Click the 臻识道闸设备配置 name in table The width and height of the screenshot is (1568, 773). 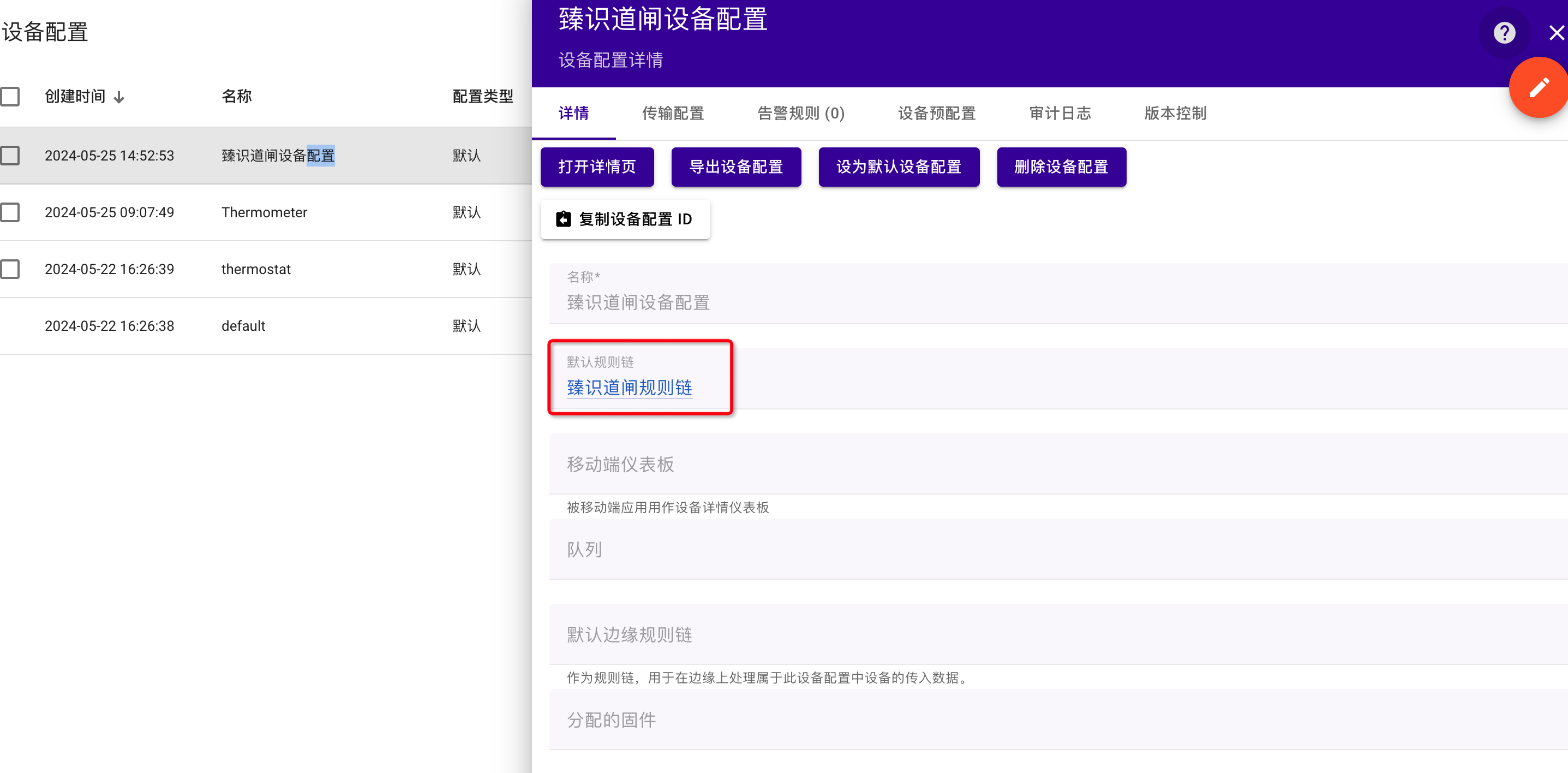[x=278, y=156]
